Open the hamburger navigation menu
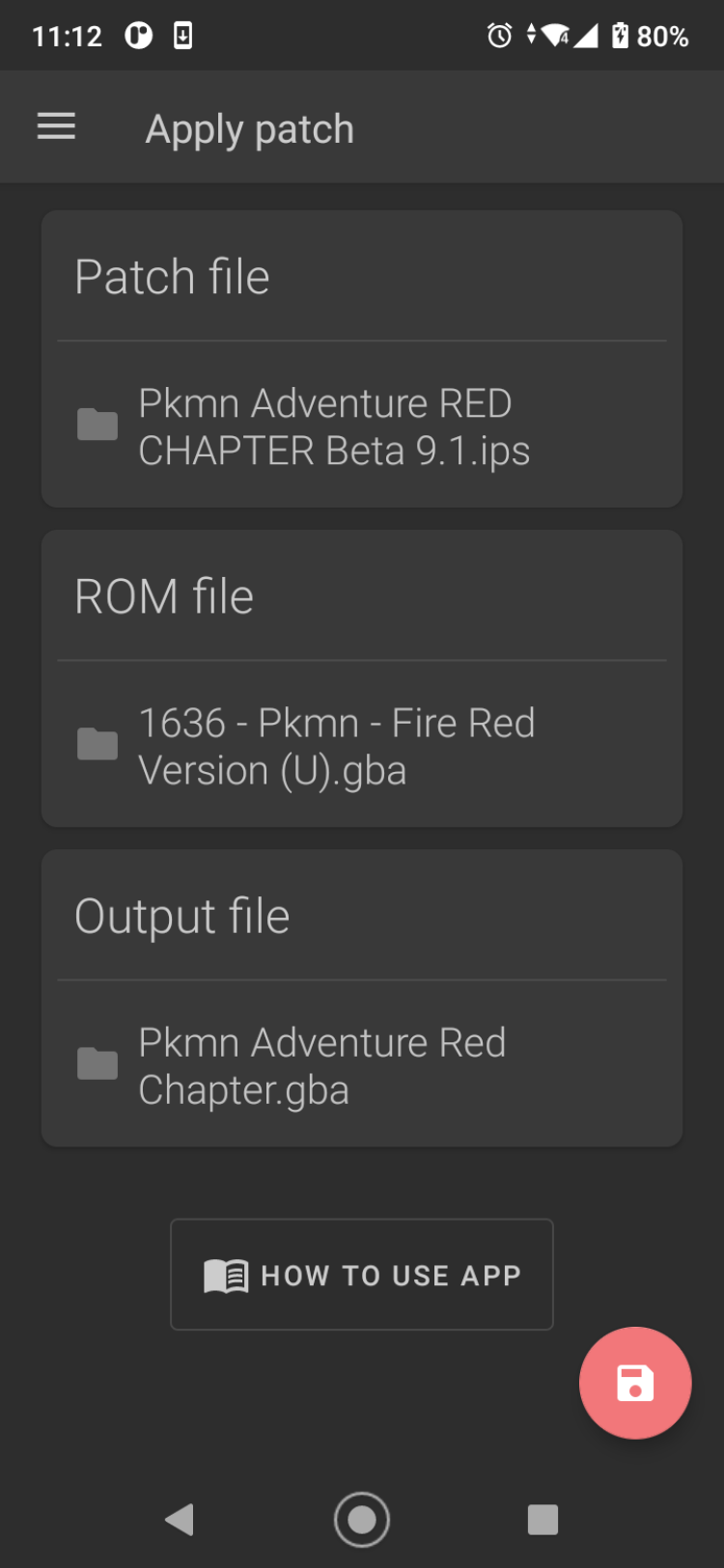Image resolution: width=724 pixels, height=1568 pixels. (56, 126)
